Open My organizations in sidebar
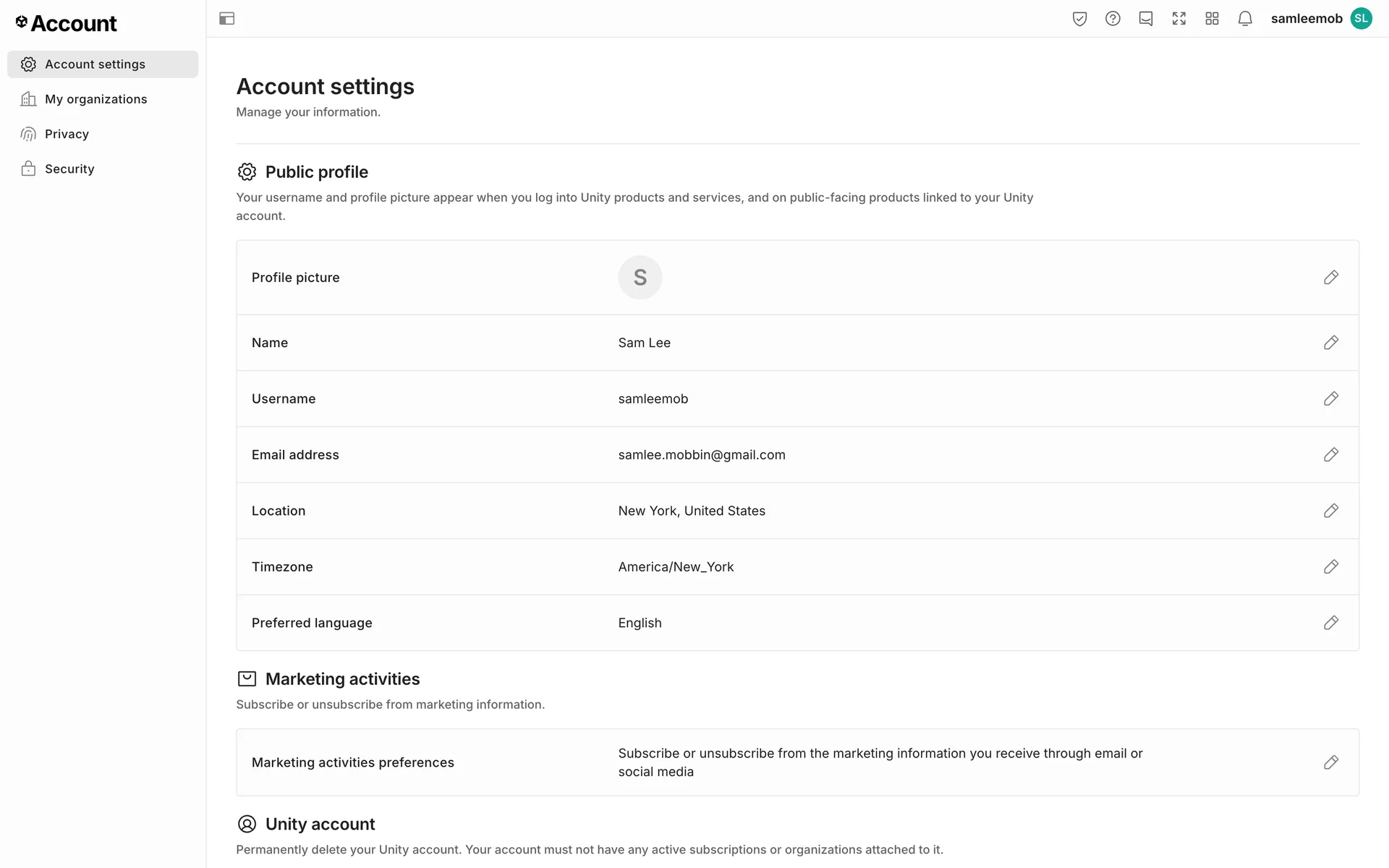This screenshot has width=1389, height=868. (95, 99)
